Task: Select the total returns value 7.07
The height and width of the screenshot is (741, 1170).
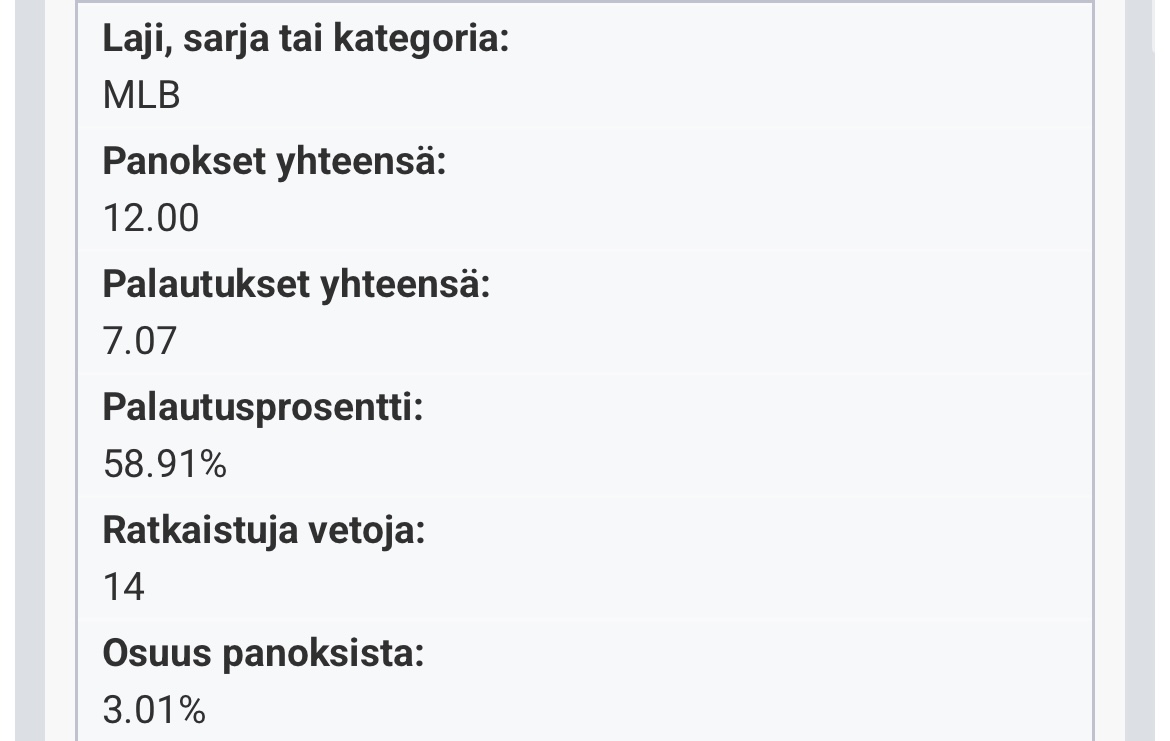Action: coord(139,341)
